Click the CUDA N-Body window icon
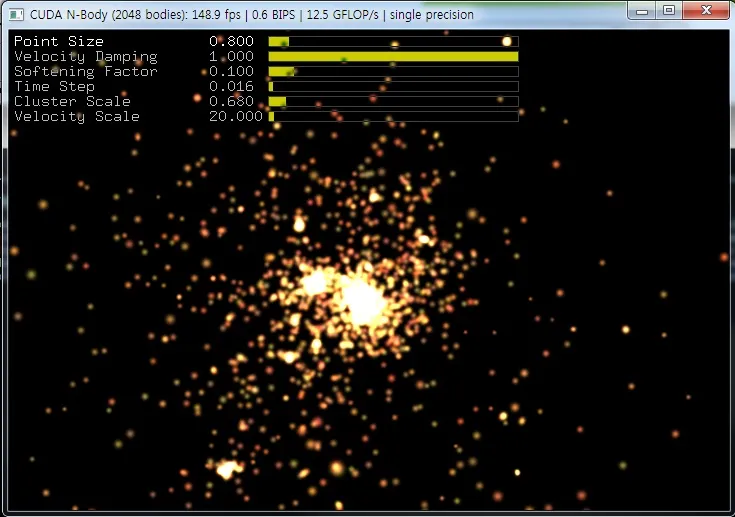 tap(16, 15)
